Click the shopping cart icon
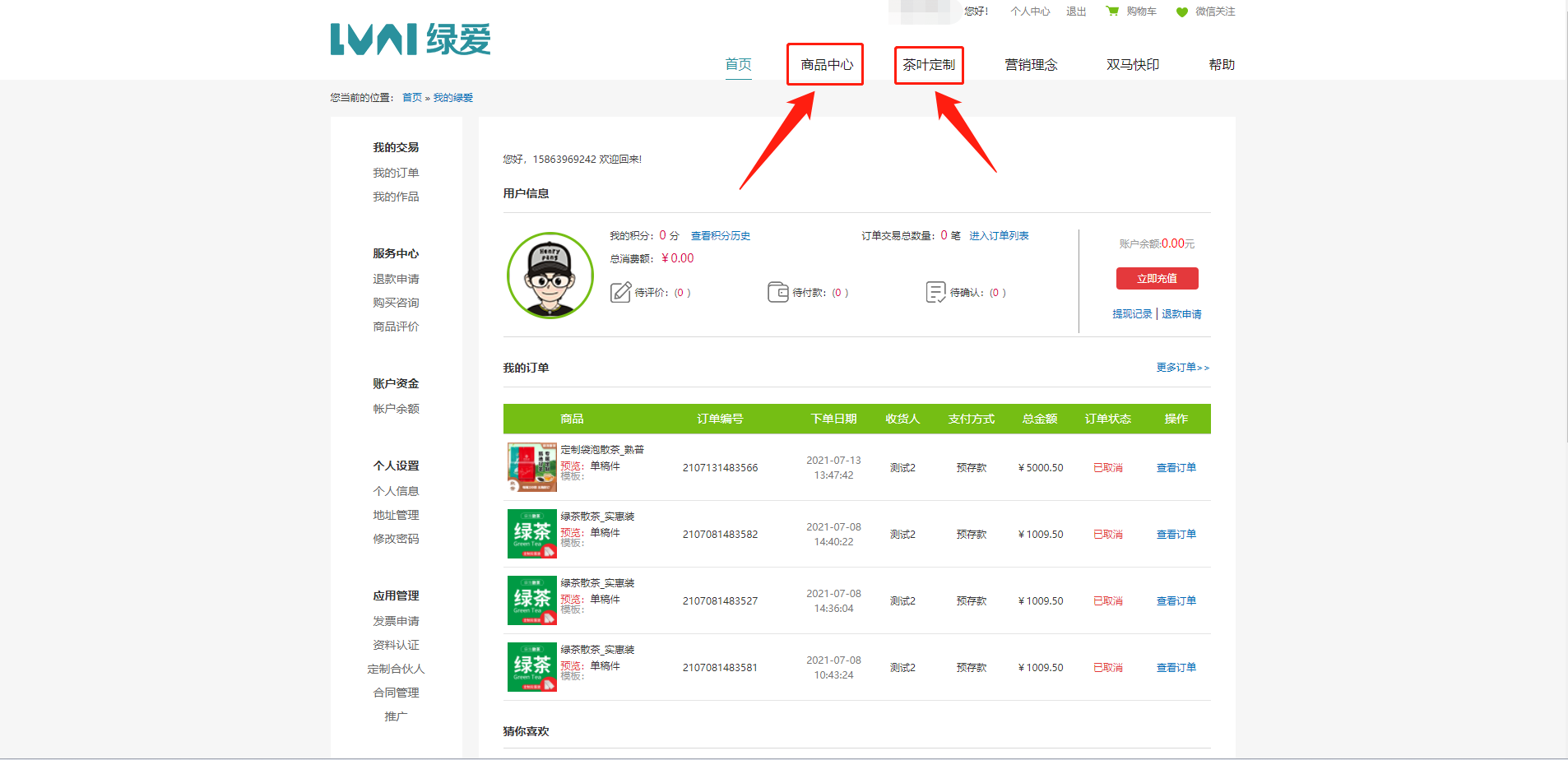Screen dimensions: 1568x760 point(1112,12)
